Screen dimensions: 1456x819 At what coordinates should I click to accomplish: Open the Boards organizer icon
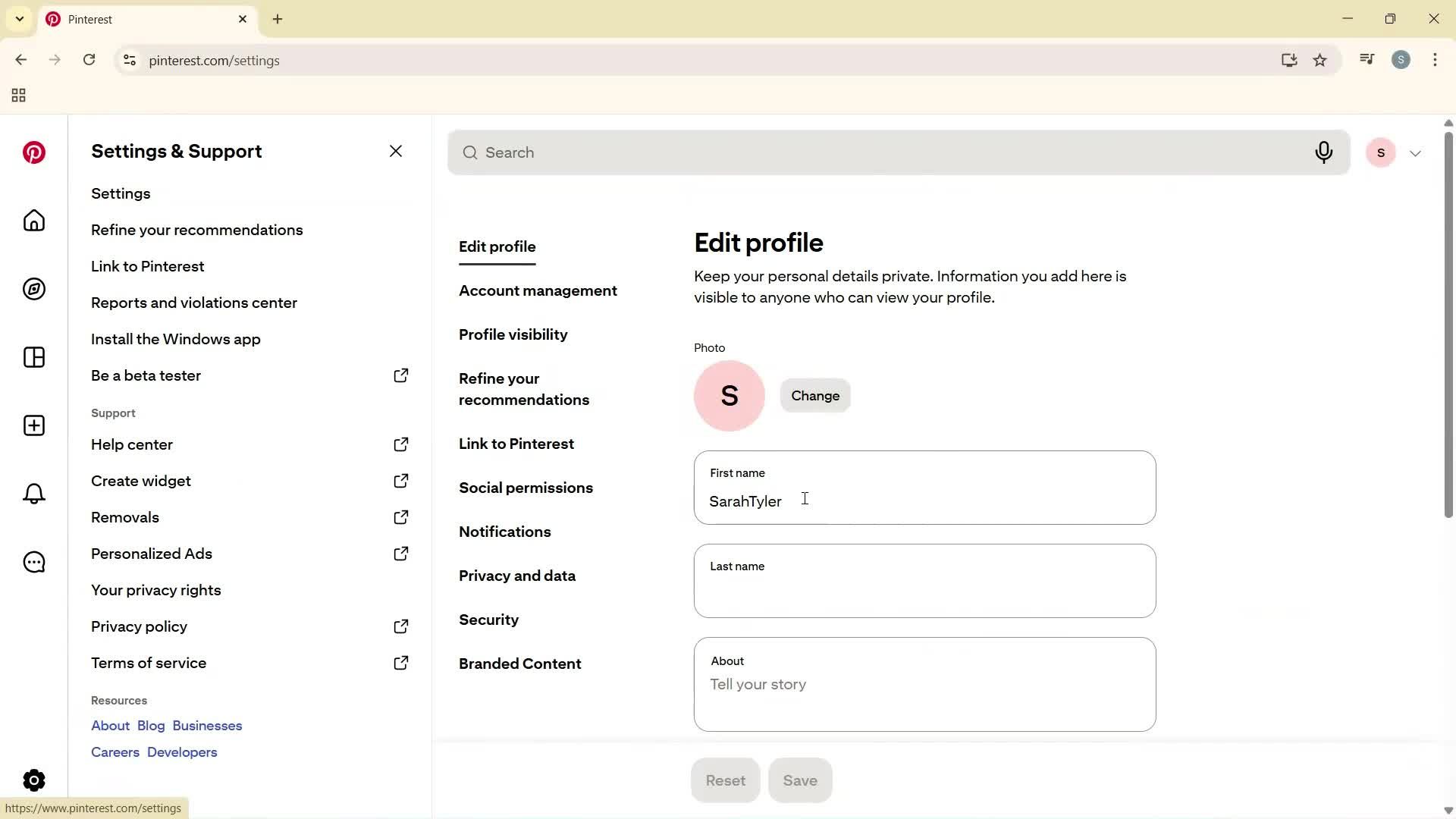tap(34, 357)
